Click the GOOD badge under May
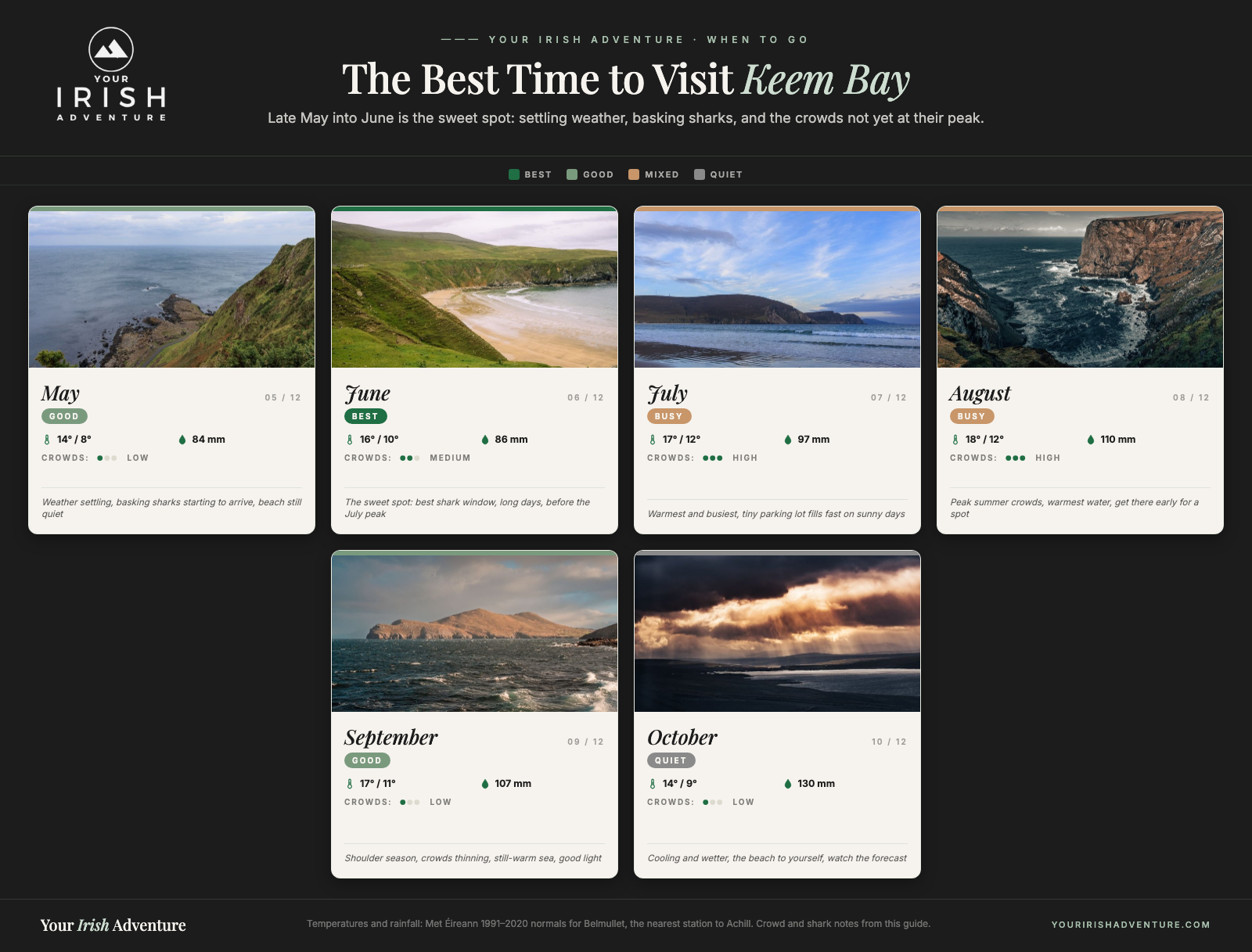1252x952 pixels. tap(64, 416)
